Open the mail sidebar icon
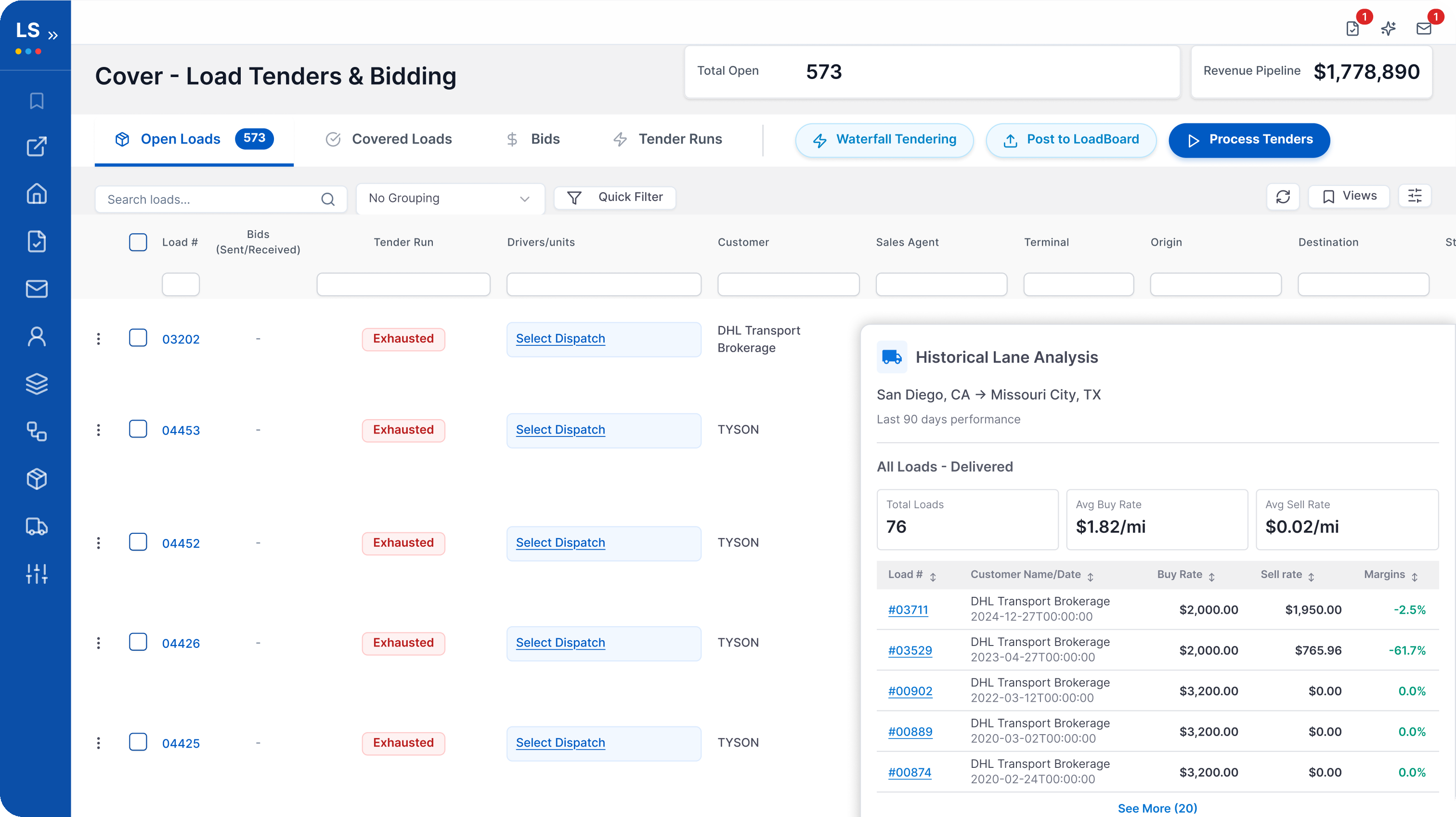The width and height of the screenshot is (1456, 817). pyautogui.click(x=37, y=289)
